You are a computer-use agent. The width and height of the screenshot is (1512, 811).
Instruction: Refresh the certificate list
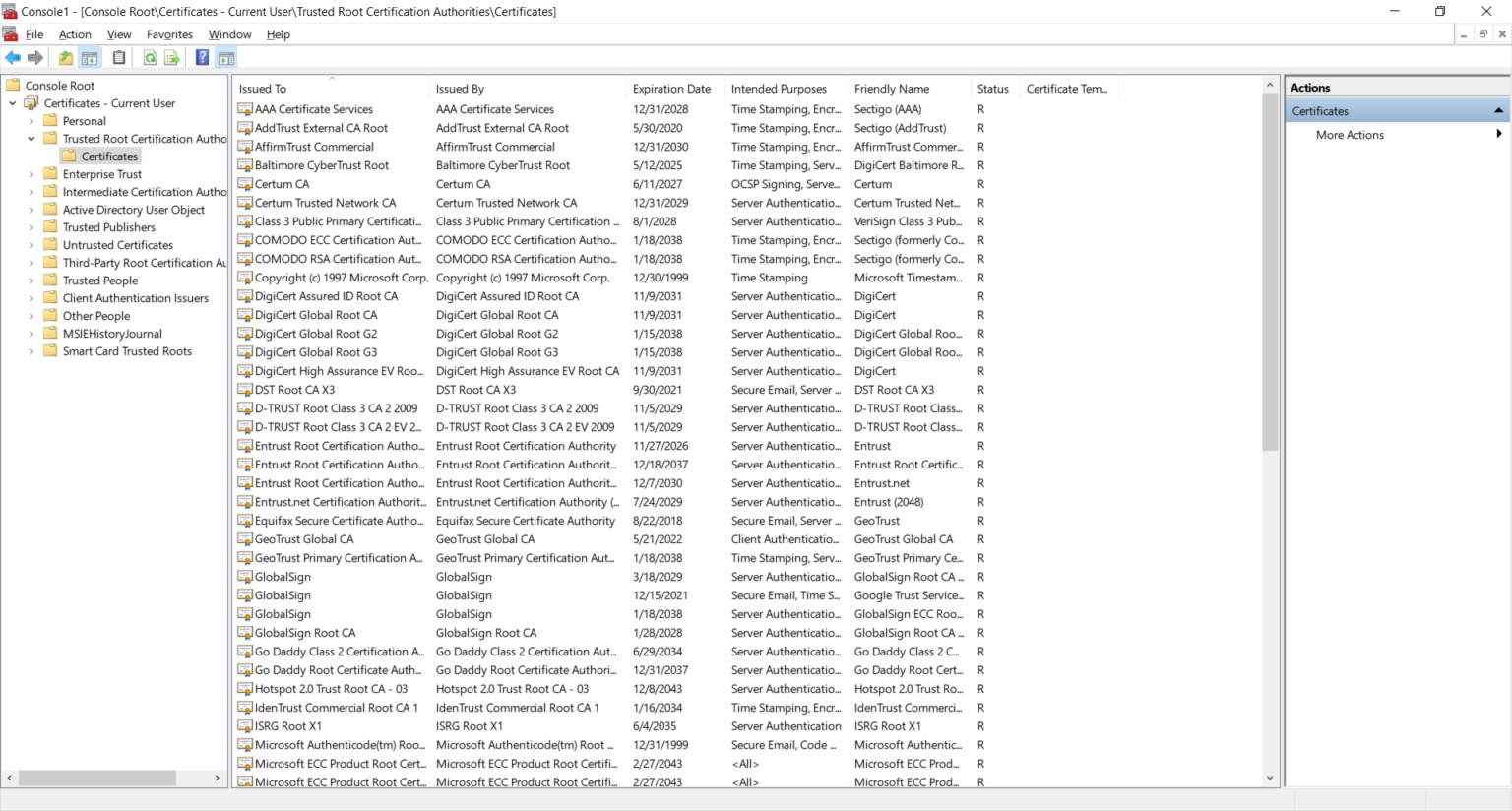coord(150,58)
